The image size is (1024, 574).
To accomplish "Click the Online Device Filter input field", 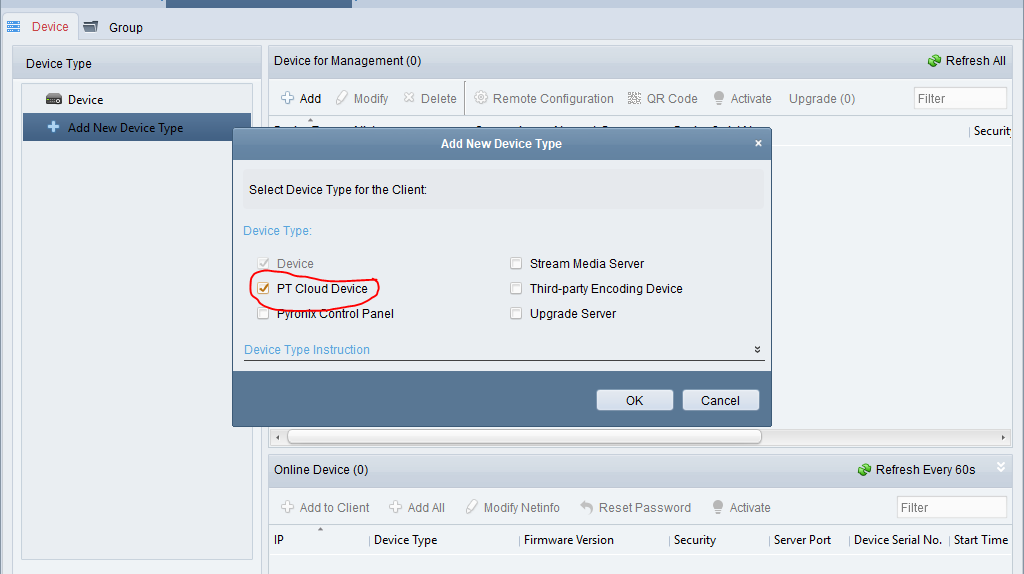I will [x=951, y=507].
